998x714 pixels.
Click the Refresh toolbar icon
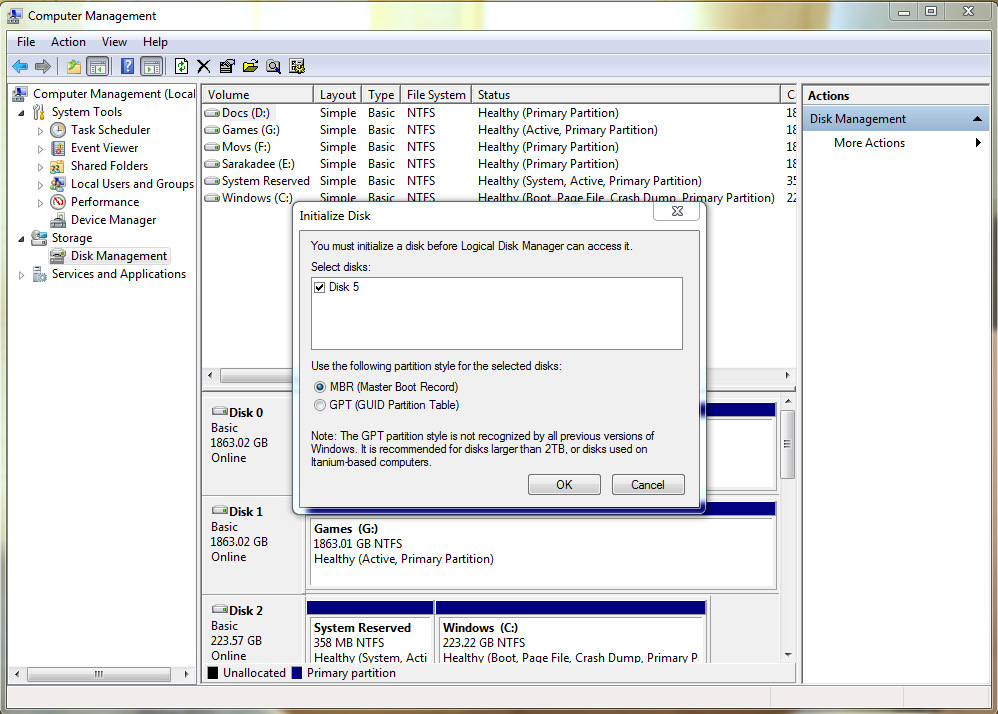click(x=181, y=66)
